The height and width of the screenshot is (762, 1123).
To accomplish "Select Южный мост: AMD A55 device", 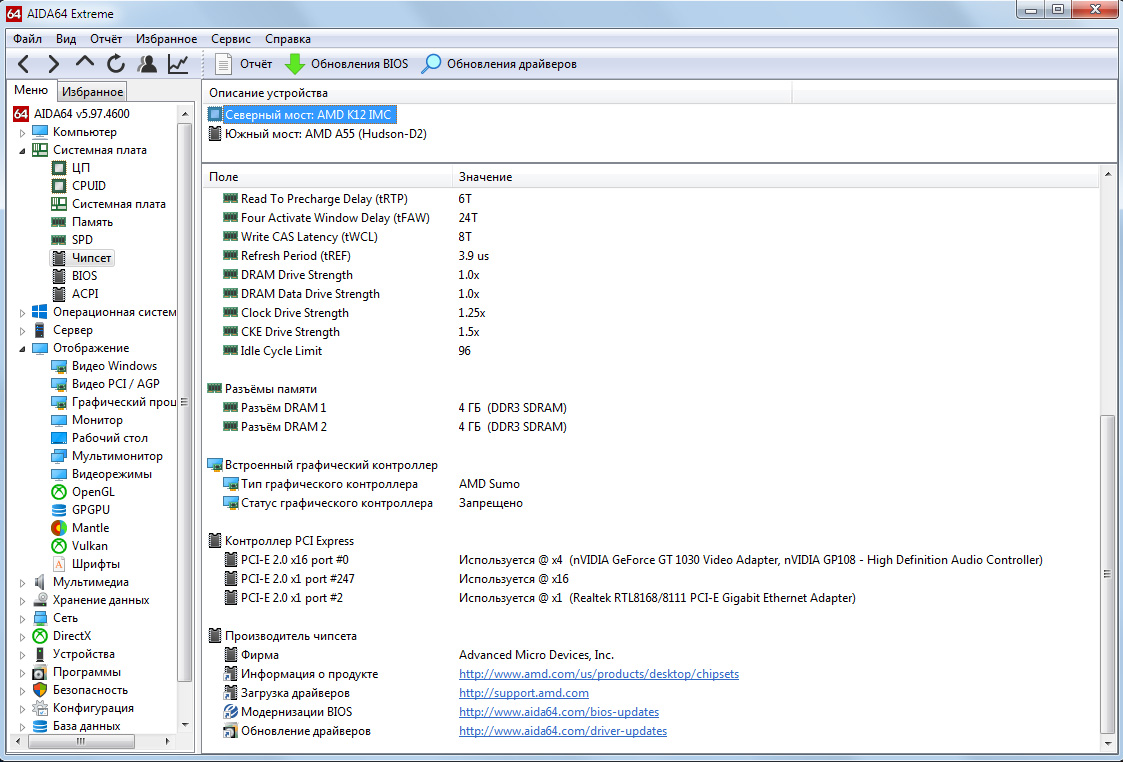I will click(x=317, y=134).
